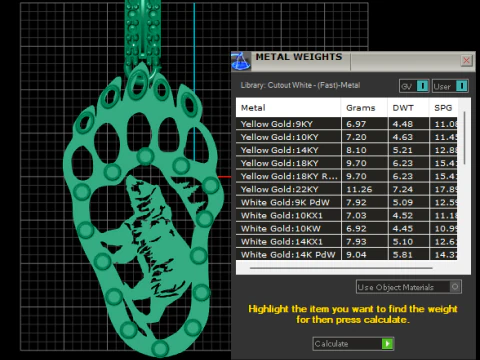480x360 pixels.
Task: Click the 7.24 DWT value
Action: pos(402,189)
